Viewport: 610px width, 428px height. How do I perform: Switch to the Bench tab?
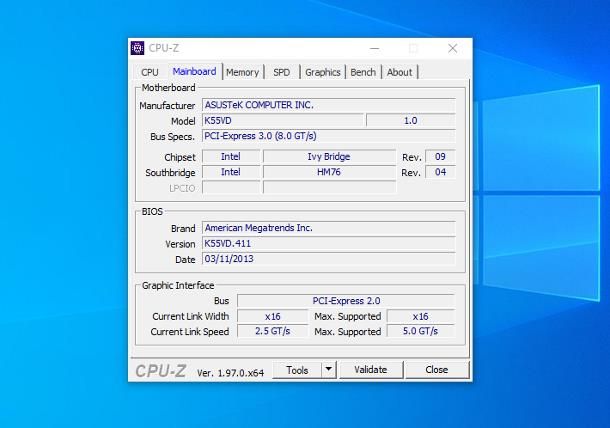coord(363,72)
